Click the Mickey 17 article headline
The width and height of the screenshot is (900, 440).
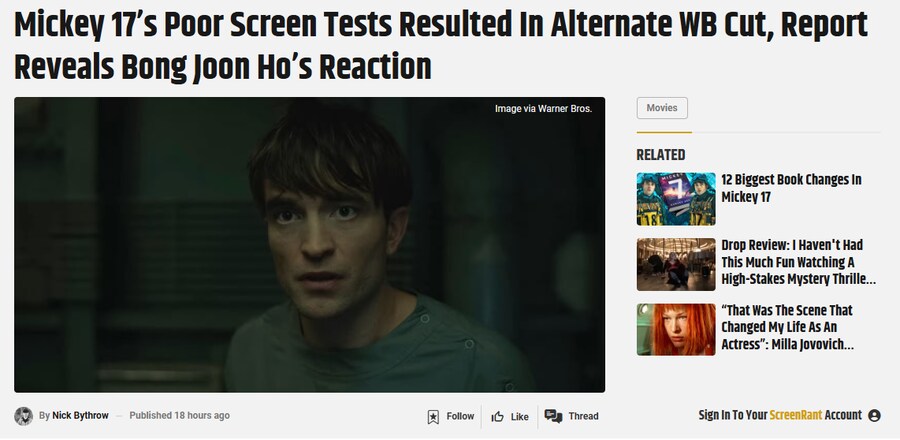tap(441, 46)
